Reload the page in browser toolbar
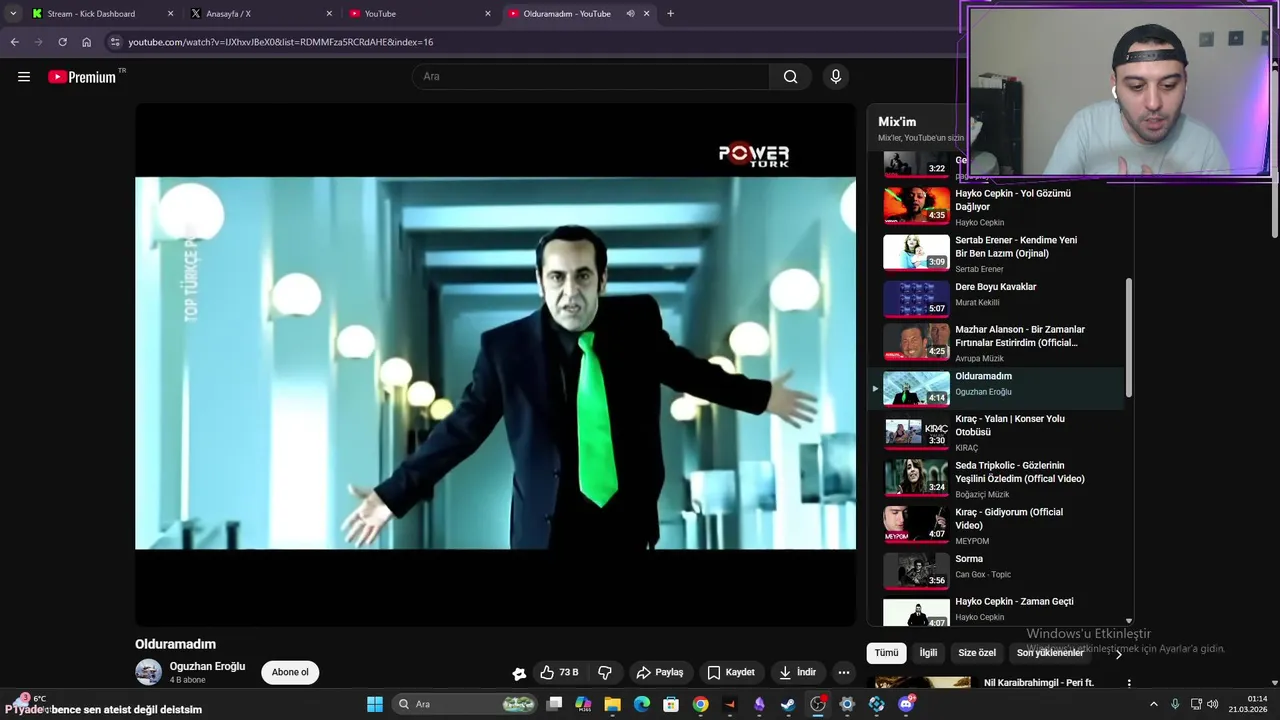The width and height of the screenshot is (1280, 720). click(x=62, y=42)
